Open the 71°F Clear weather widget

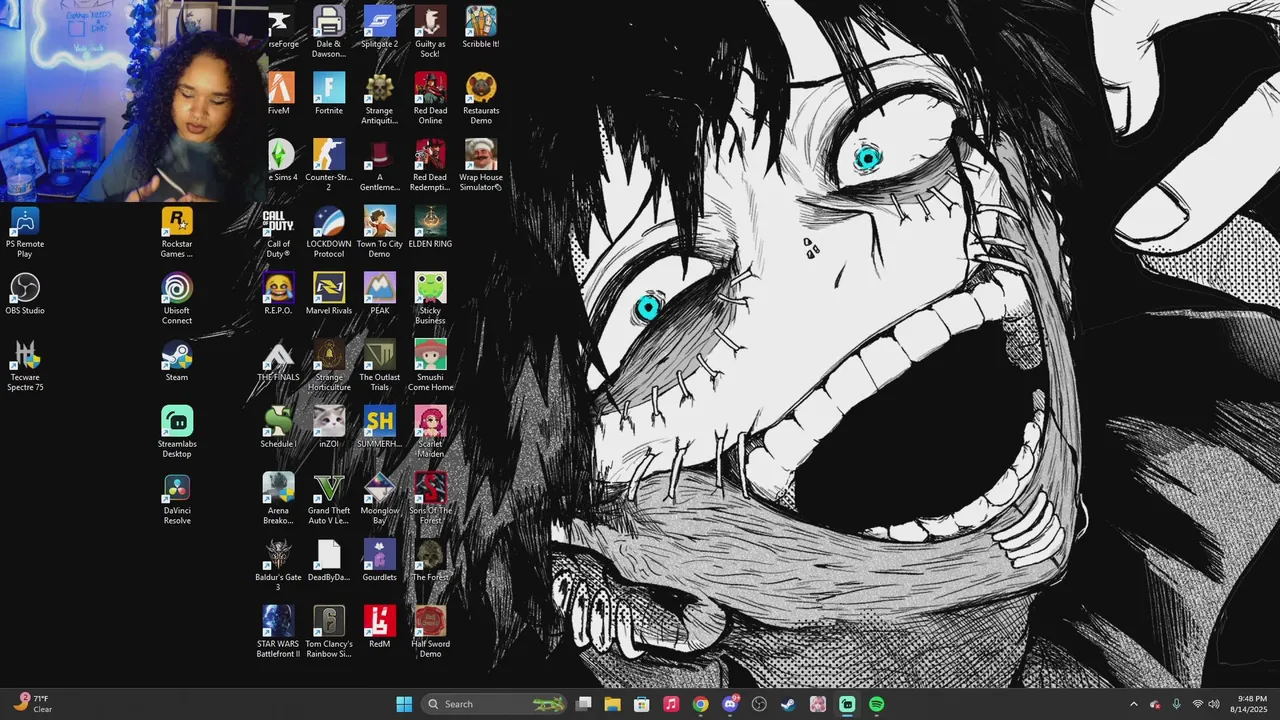(x=33, y=703)
